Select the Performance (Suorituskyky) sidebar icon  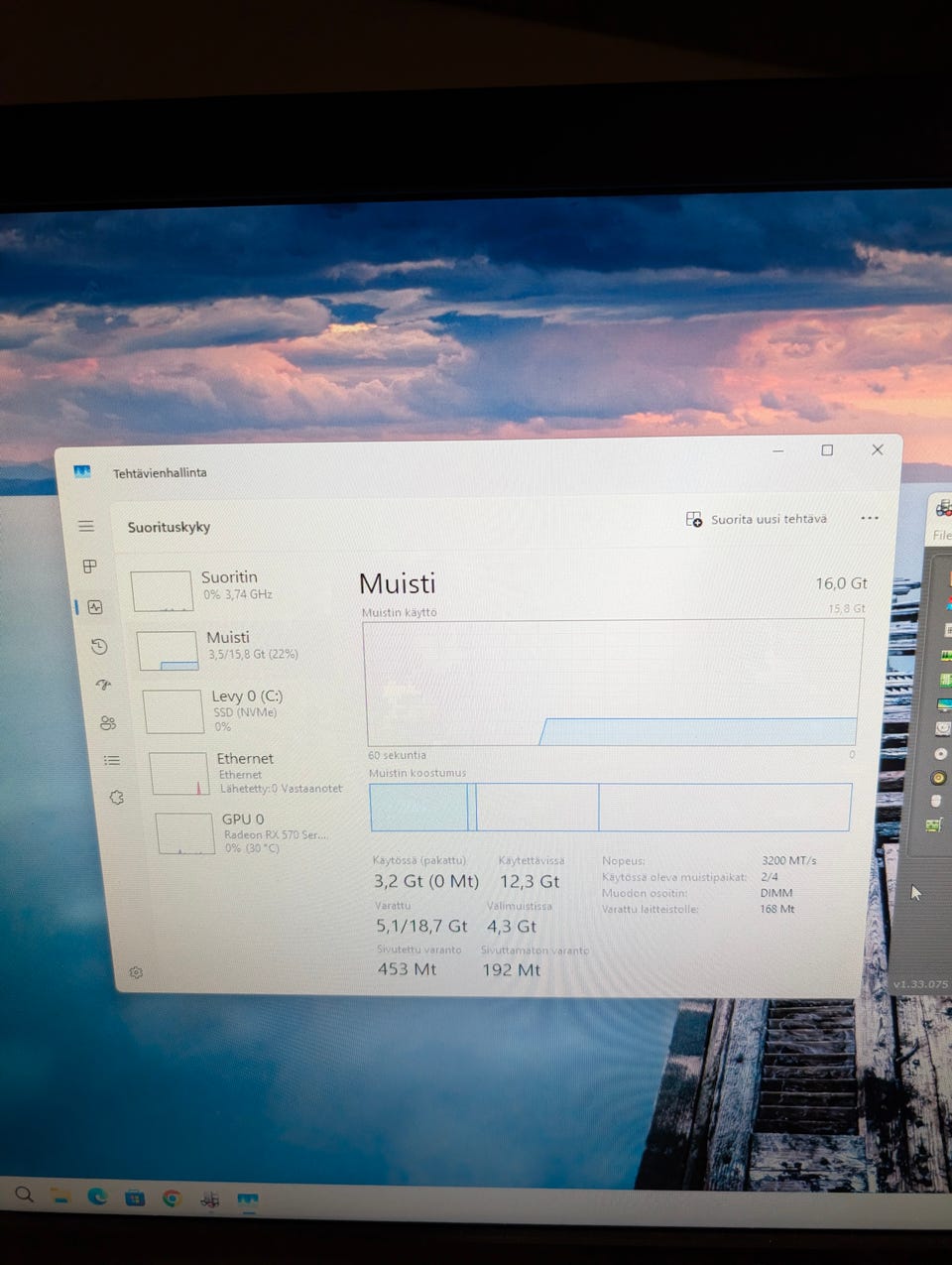click(x=95, y=606)
